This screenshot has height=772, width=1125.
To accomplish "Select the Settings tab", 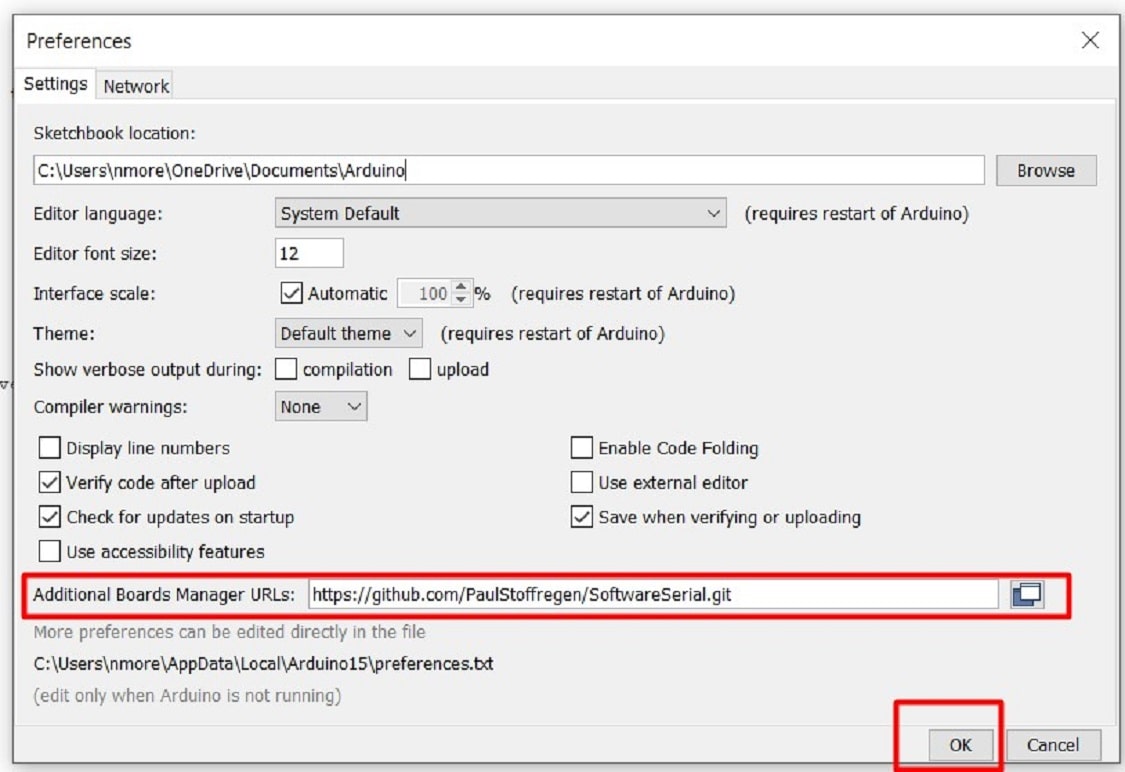I will 55,84.
